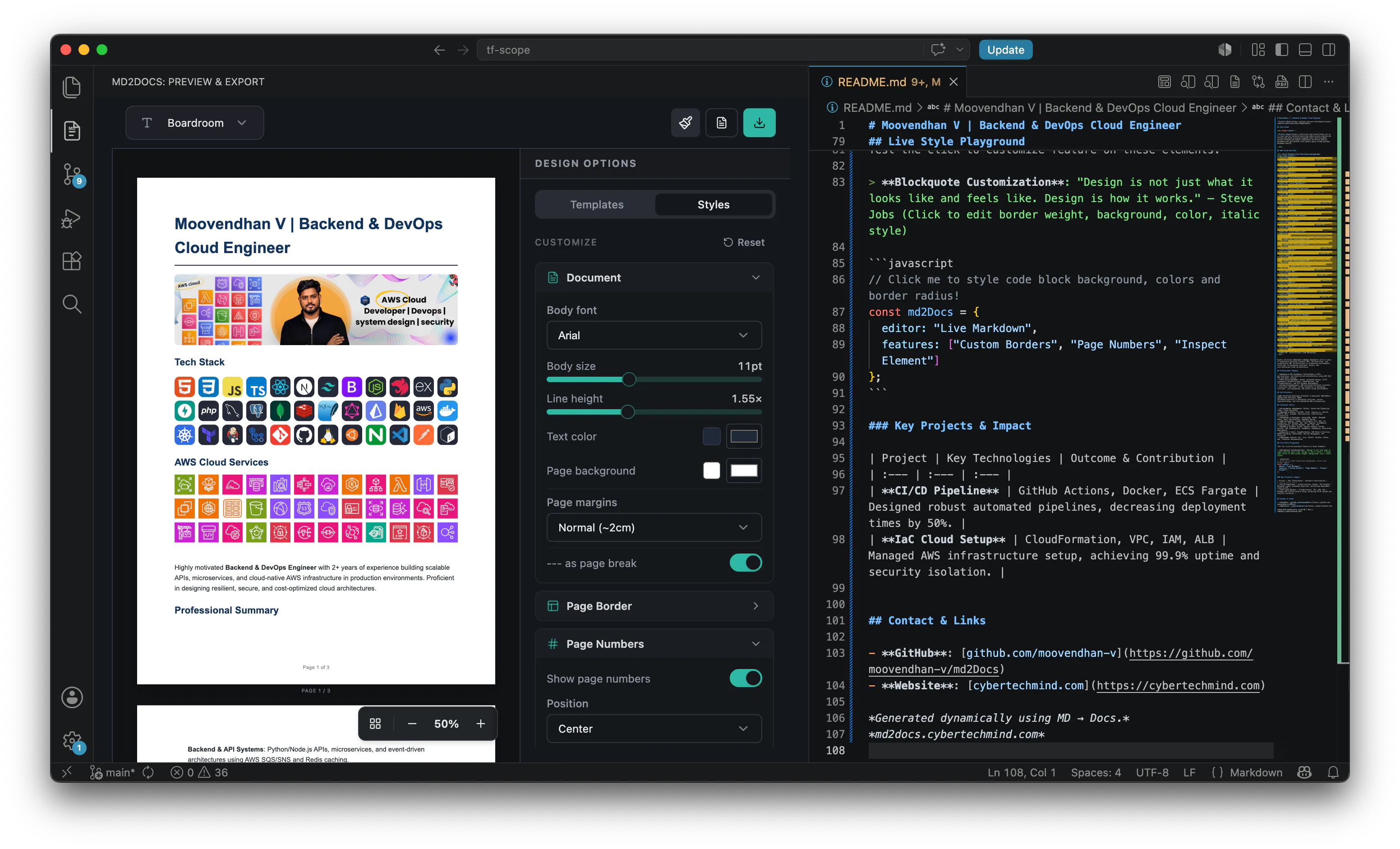The image size is (1400, 849).
Task: Toggle the bottom panel
Action: coord(1305,50)
